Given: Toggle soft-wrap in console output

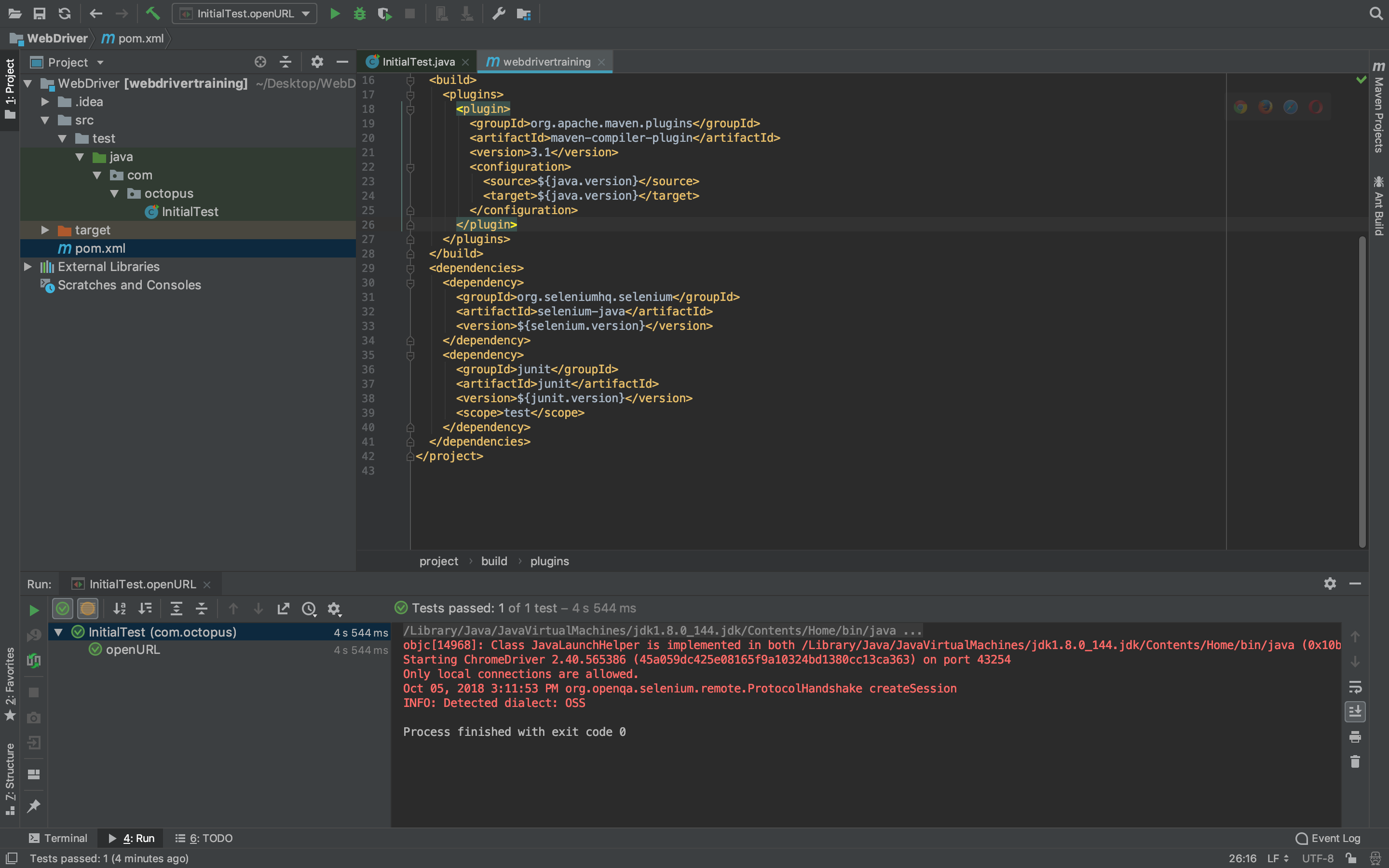Looking at the screenshot, I should point(1355,687).
